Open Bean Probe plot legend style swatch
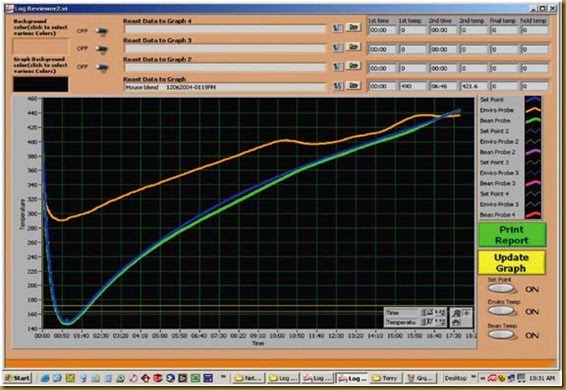This screenshot has width=566, height=390. (533, 121)
